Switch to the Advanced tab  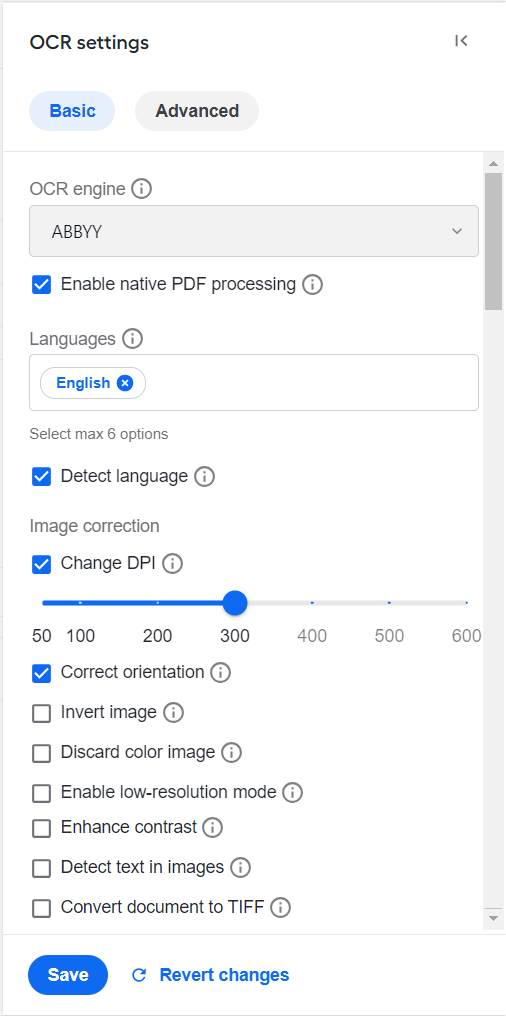(x=197, y=111)
